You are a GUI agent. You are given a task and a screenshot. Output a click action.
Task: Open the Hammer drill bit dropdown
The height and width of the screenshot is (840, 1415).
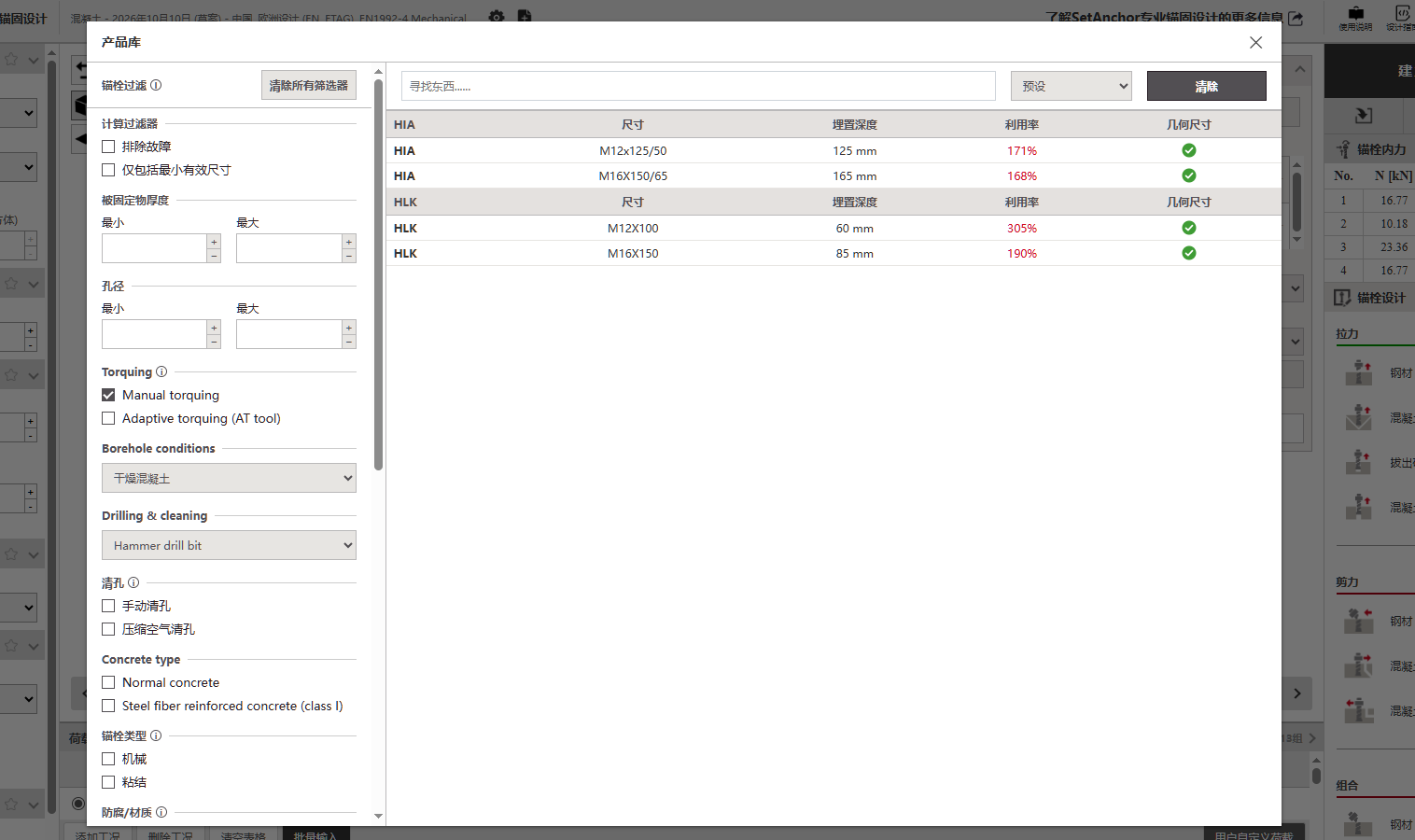pyautogui.click(x=229, y=545)
